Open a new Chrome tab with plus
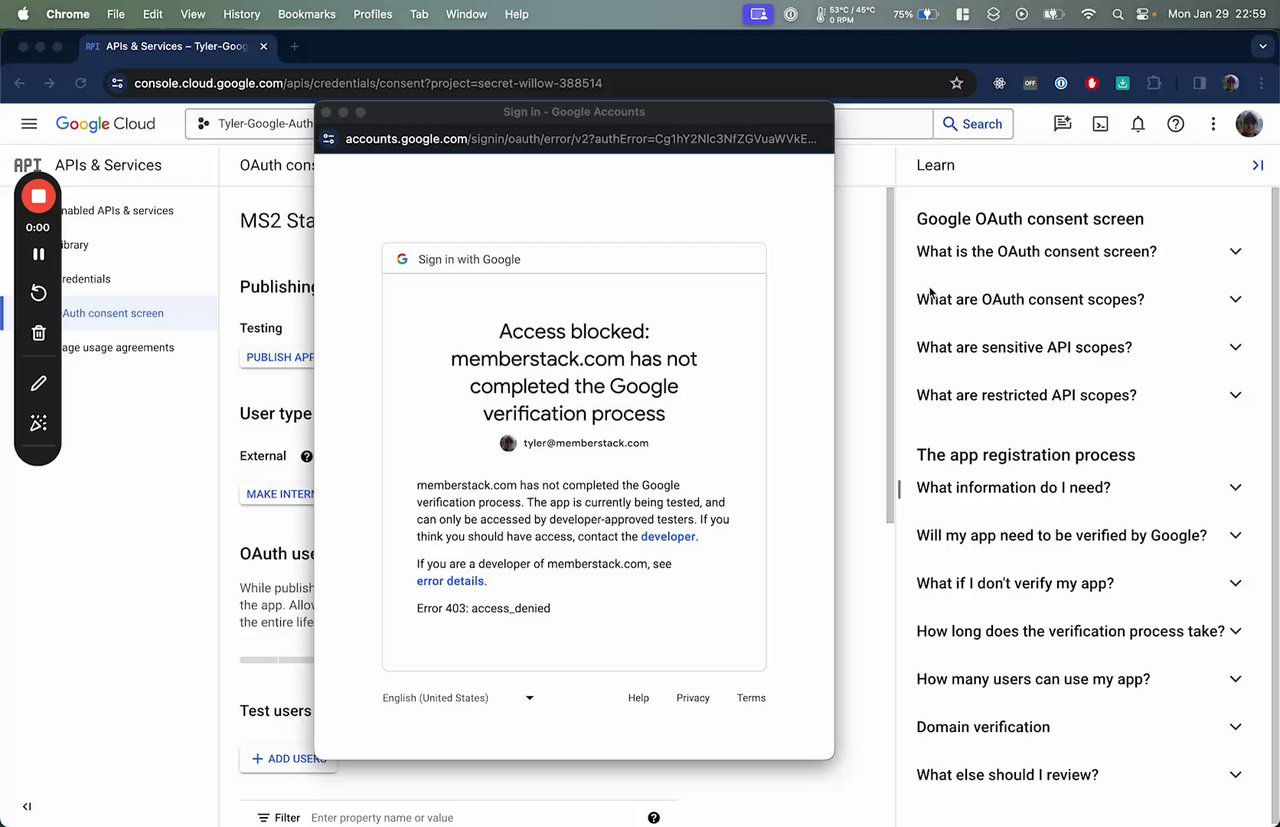Screen dimensions: 1280x827 (294, 46)
